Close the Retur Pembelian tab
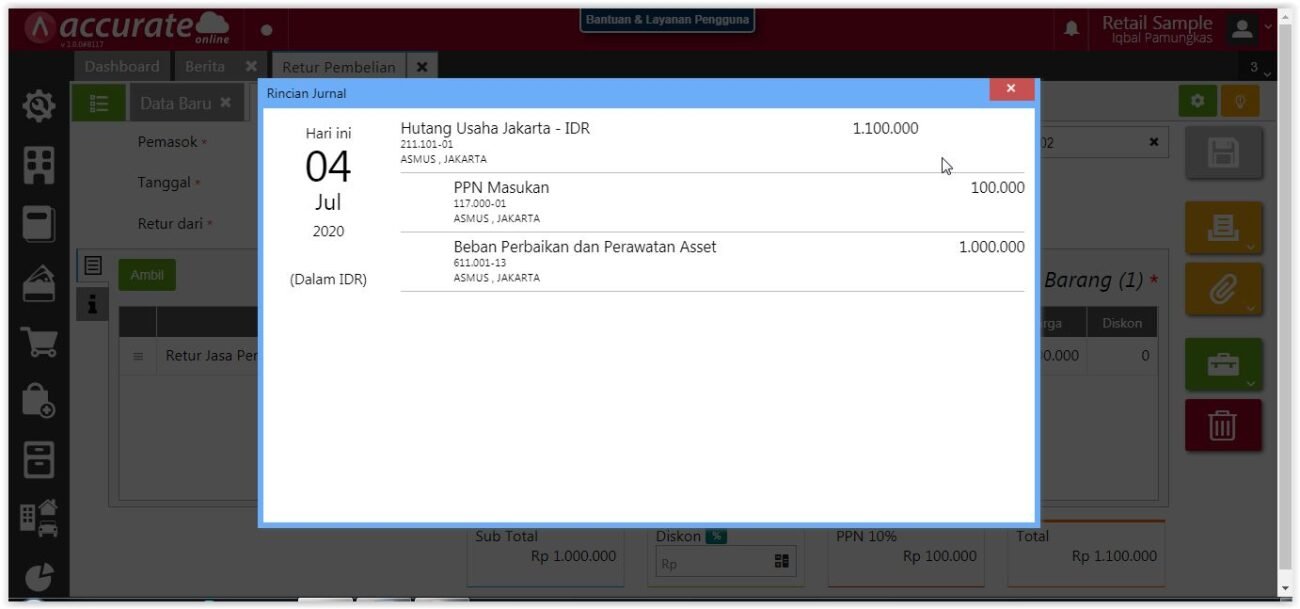Viewport: 1300px width, 609px height. 422,67
